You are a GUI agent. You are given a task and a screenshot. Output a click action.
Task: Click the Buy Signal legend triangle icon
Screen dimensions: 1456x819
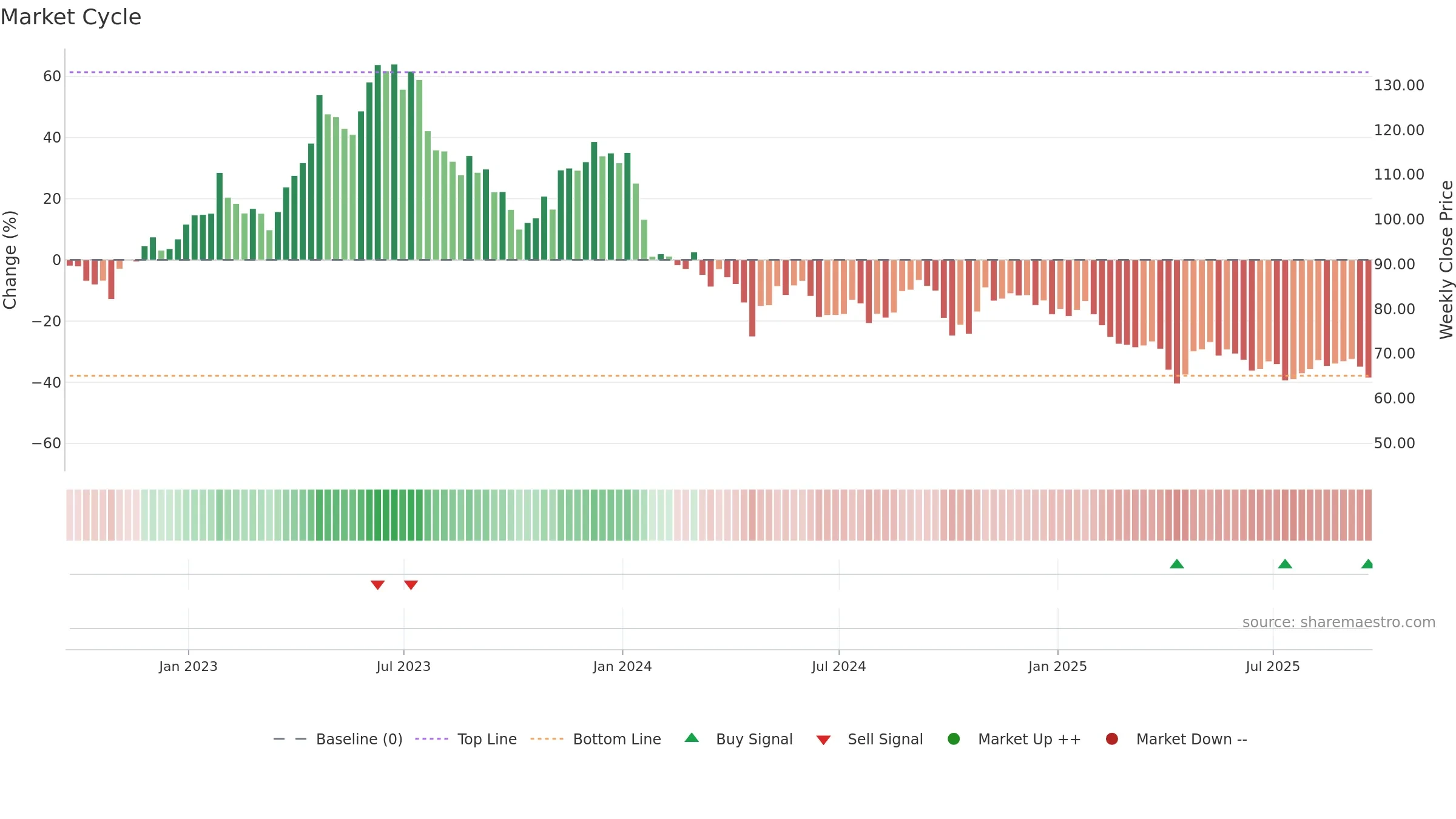692,738
